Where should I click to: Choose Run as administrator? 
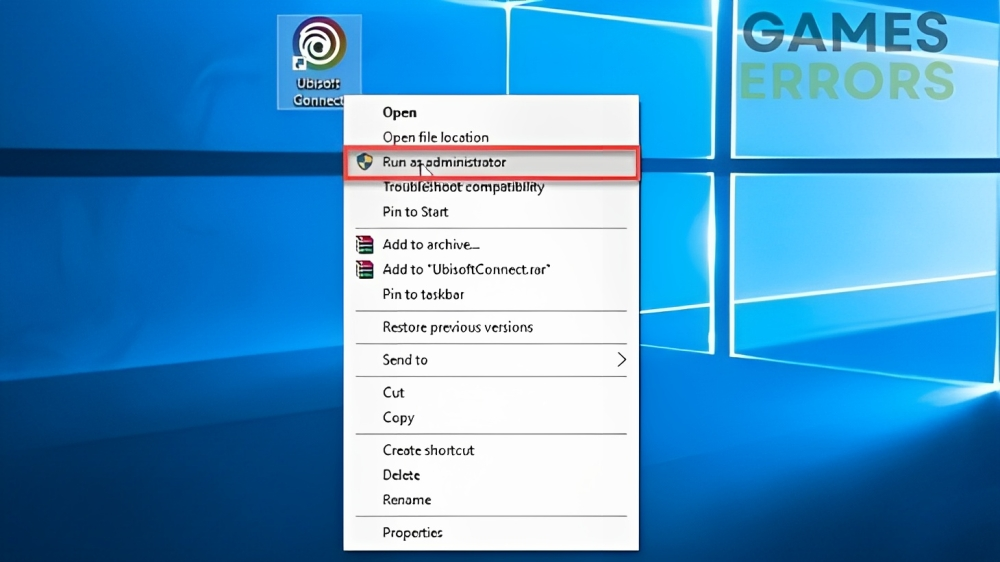click(x=491, y=162)
